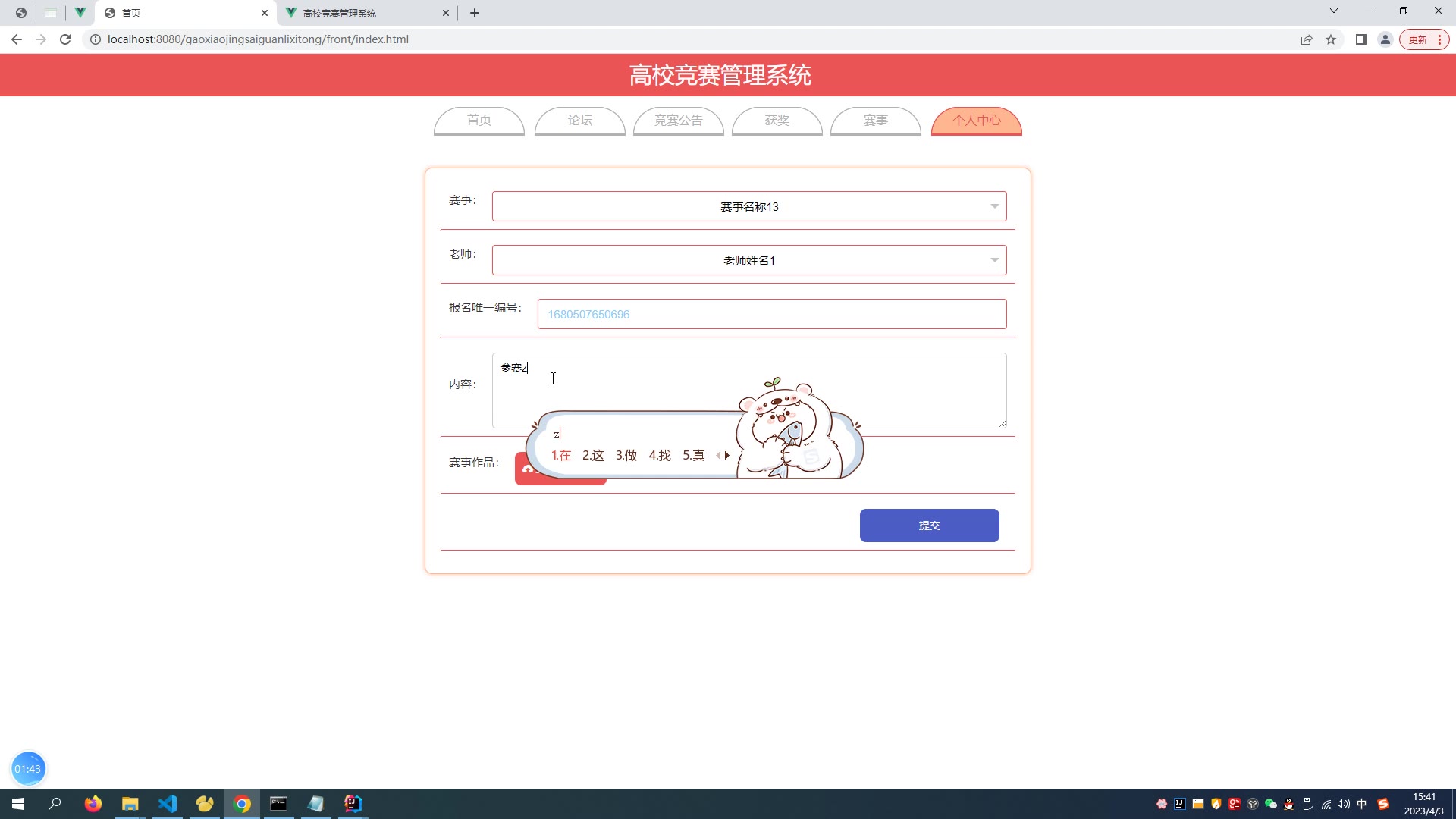The image size is (1456, 819).
Task: Open IntelliJ IDEA from taskbar
Action: pos(353,804)
